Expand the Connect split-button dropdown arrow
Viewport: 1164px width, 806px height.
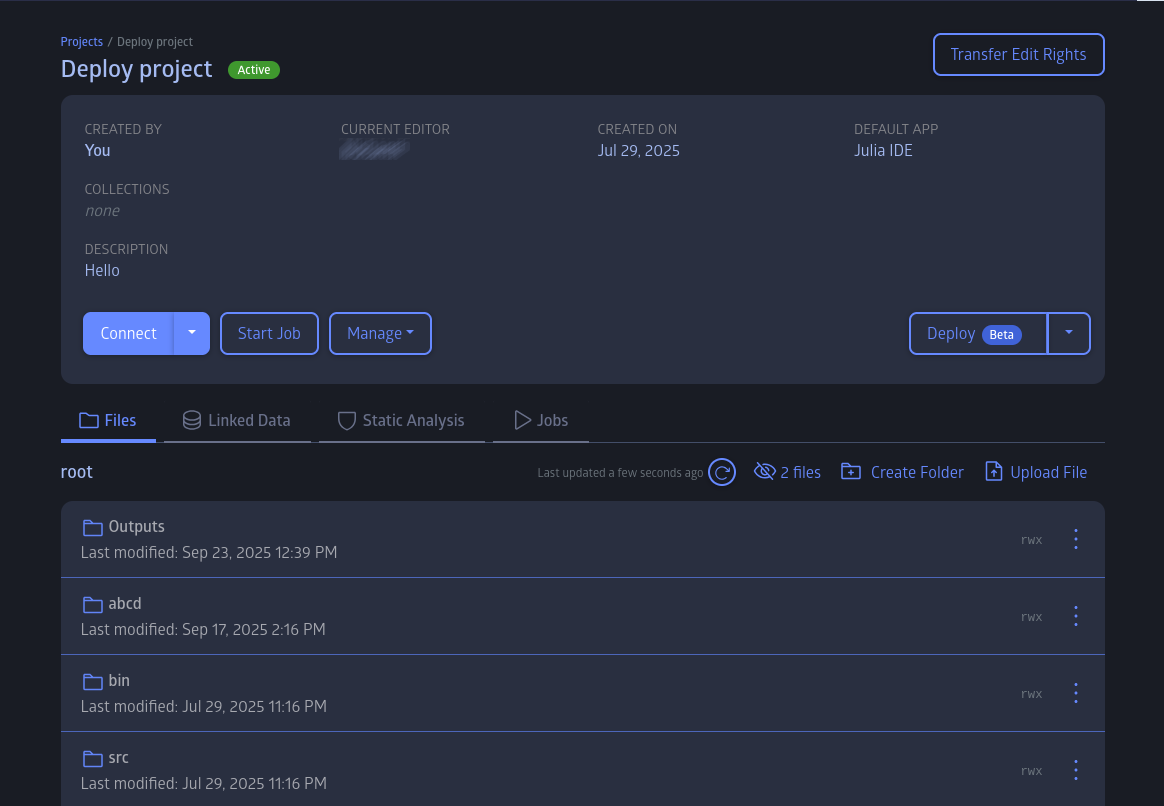(192, 333)
